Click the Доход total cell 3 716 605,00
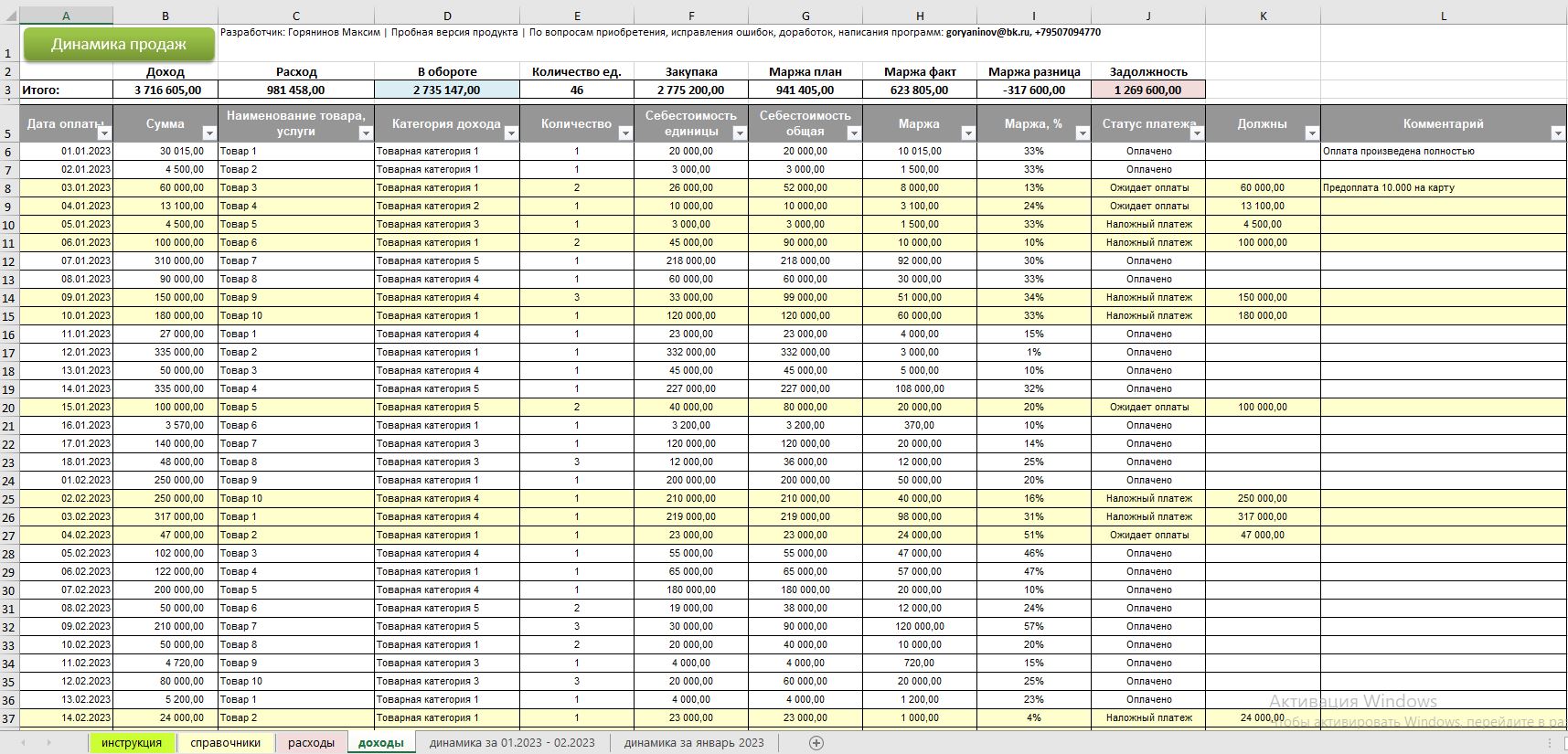The width and height of the screenshot is (1568, 754). 165,90
